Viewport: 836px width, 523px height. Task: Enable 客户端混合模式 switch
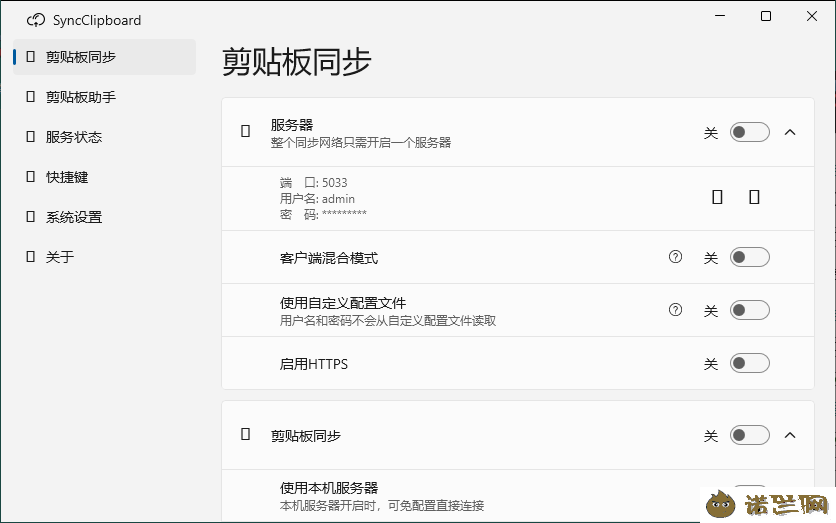750,258
